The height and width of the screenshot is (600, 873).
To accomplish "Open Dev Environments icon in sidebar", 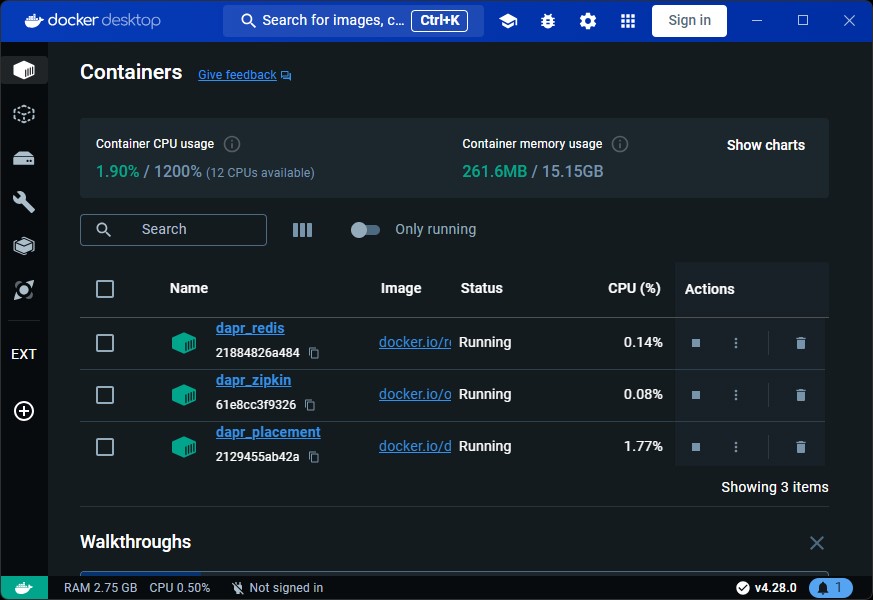I will (x=24, y=246).
